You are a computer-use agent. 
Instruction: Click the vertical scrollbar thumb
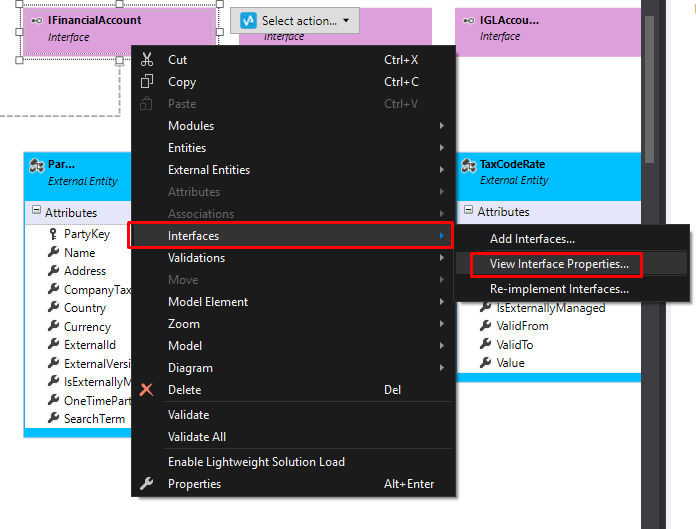pos(649,89)
